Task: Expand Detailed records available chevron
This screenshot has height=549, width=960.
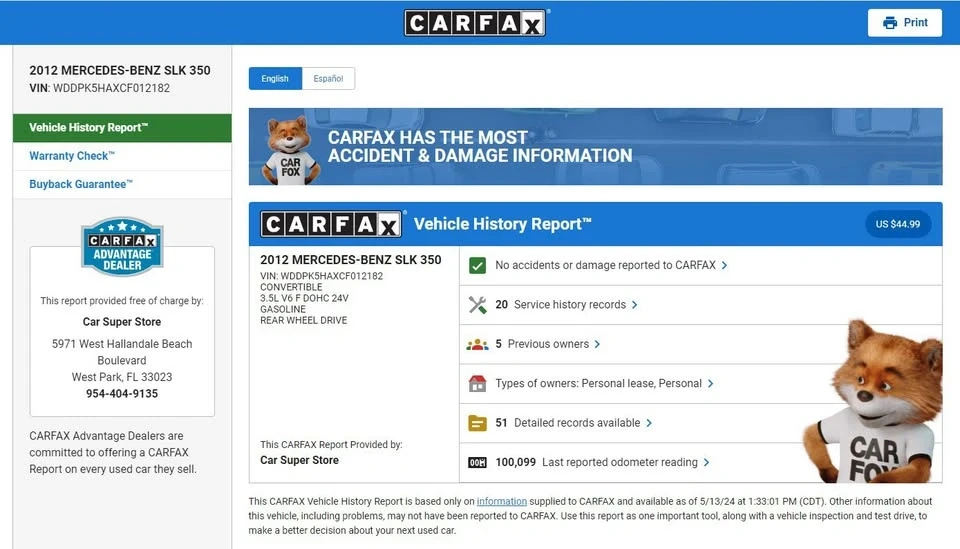Action: point(649,423)
